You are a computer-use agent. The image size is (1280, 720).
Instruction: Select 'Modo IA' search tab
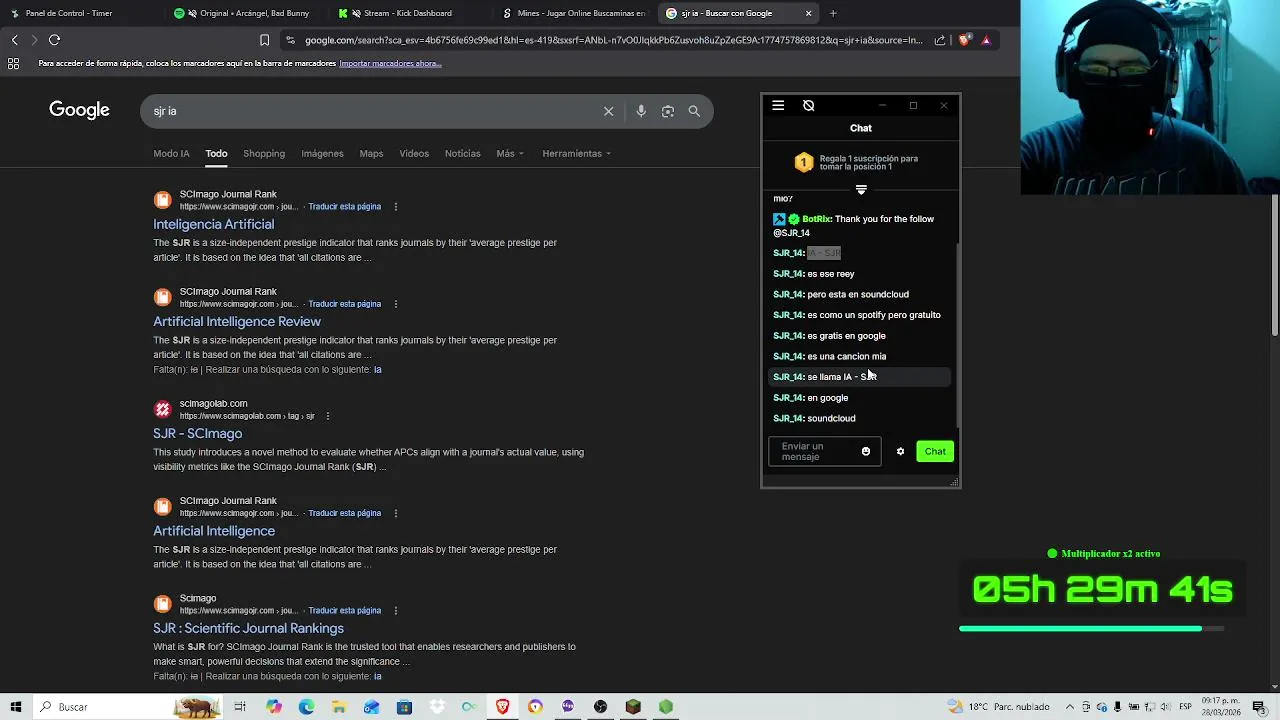point(171,153)
